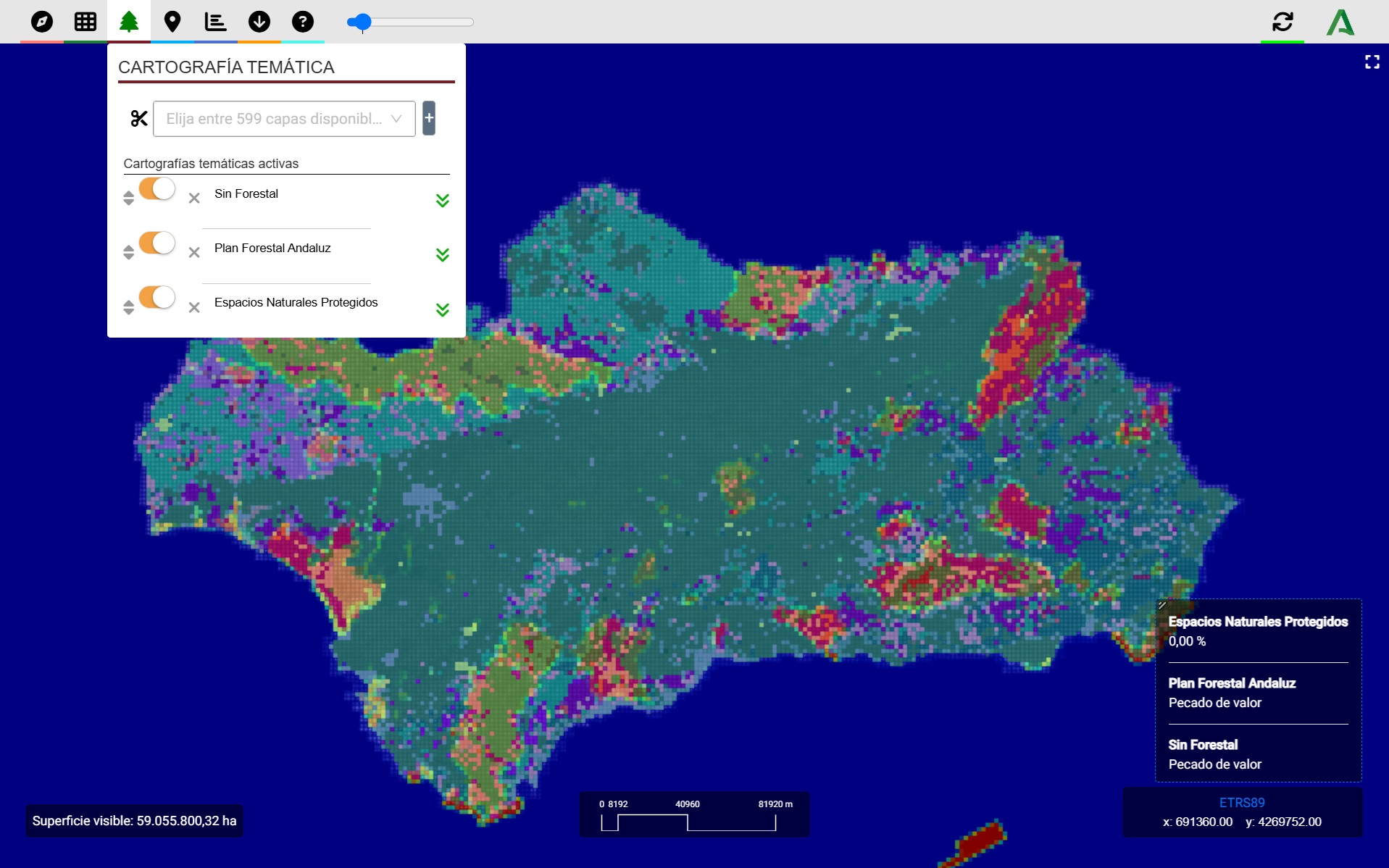Click the map pin location icon
The height and width of the screenshot is (868, 1389).
(172, 22)
